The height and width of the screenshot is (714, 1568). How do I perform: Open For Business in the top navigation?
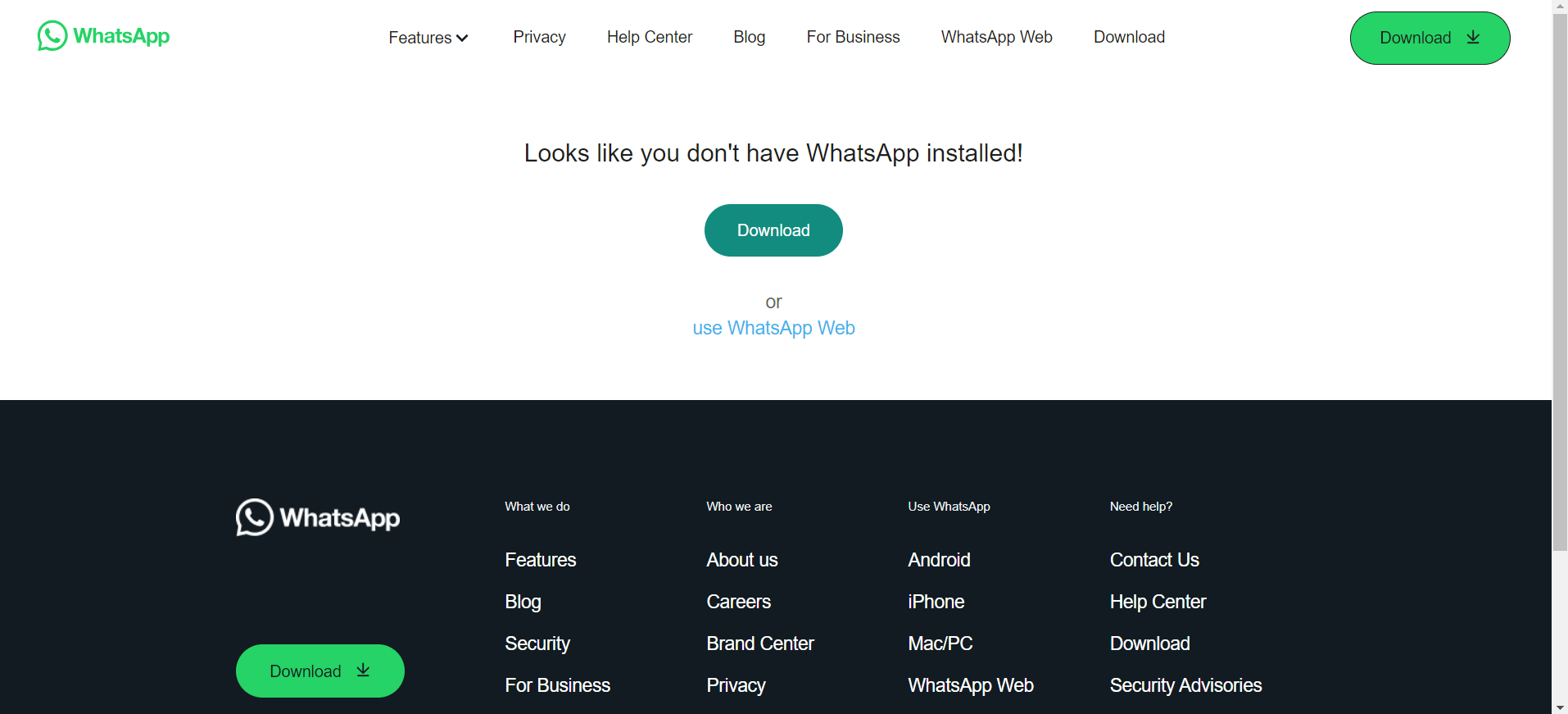point(853,37)
